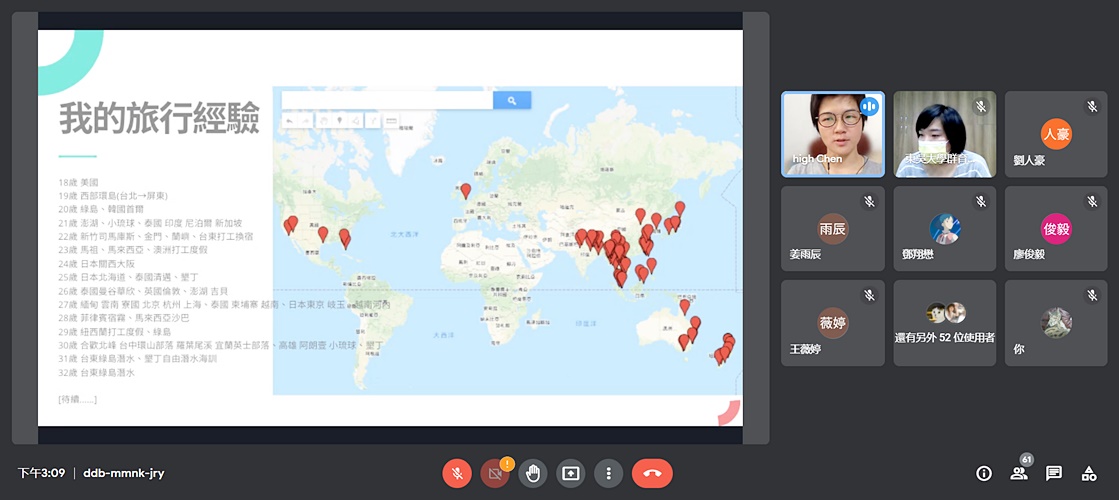Select the 廖俊毅 participant tile
Screen dimensions: 1119x500
click(1056, 229)
